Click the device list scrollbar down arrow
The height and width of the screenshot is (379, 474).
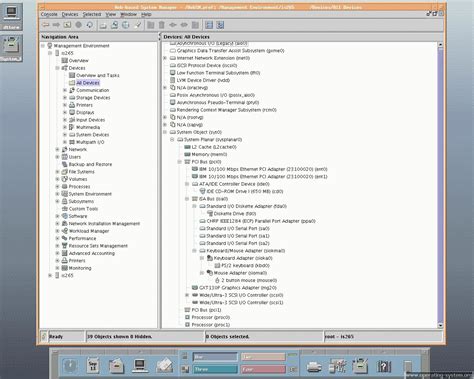pos(440,325)
